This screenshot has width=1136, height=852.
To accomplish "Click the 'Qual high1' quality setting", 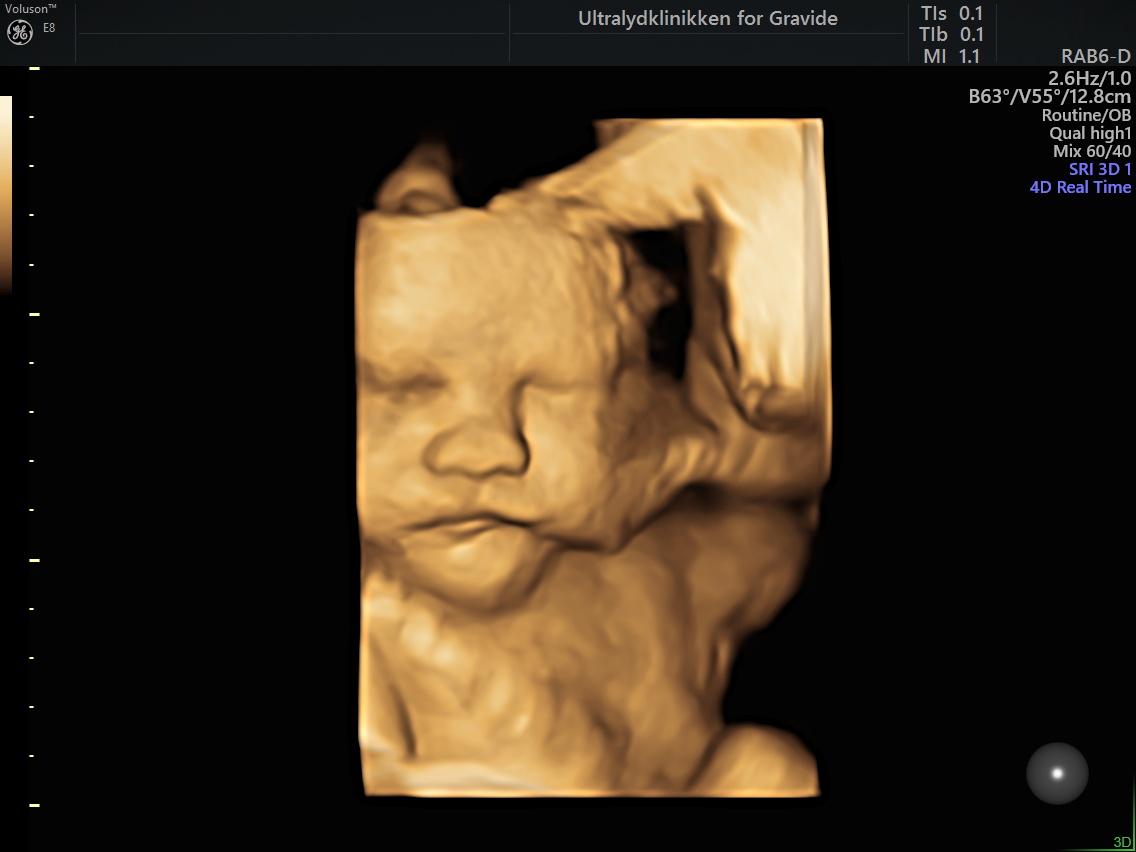I will point(1090,133).
